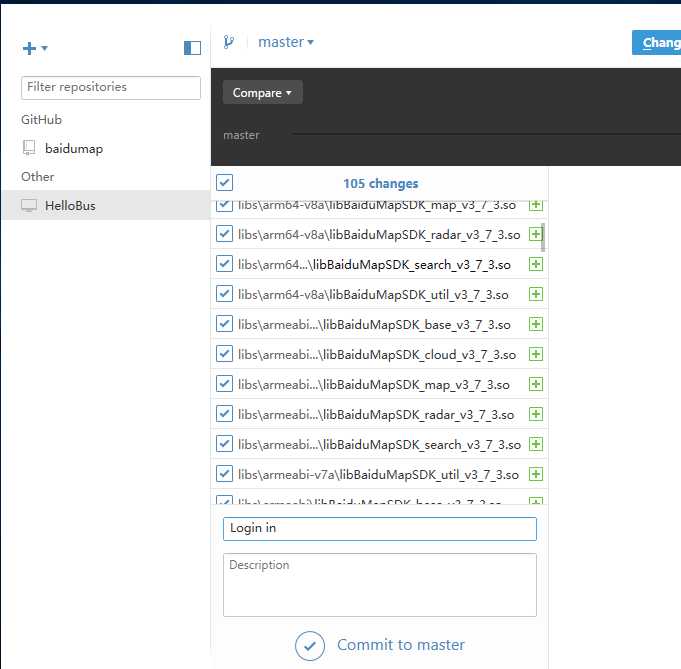Click Commit to master button

[380, 646]
